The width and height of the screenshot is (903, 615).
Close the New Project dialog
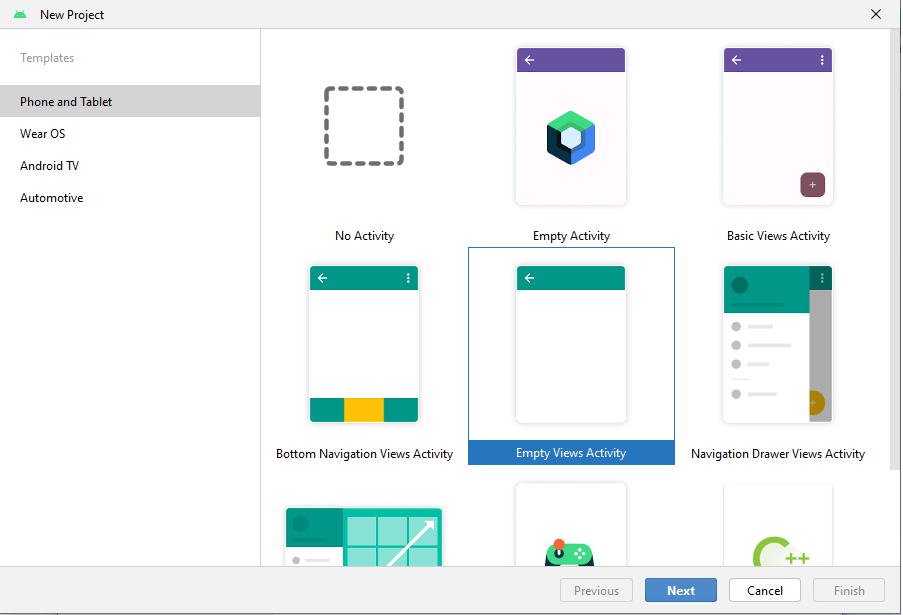coord(876,14)
